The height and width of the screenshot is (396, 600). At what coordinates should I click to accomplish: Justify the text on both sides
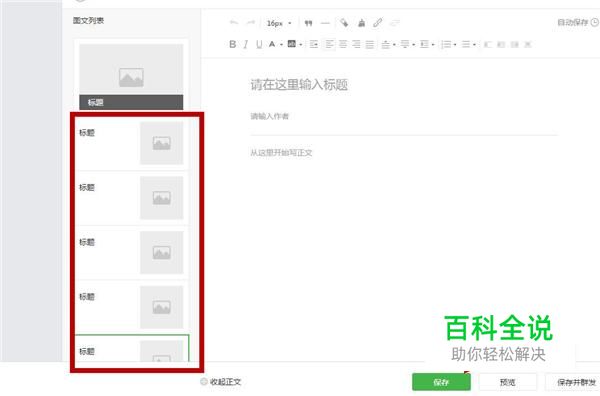[370, 44]
